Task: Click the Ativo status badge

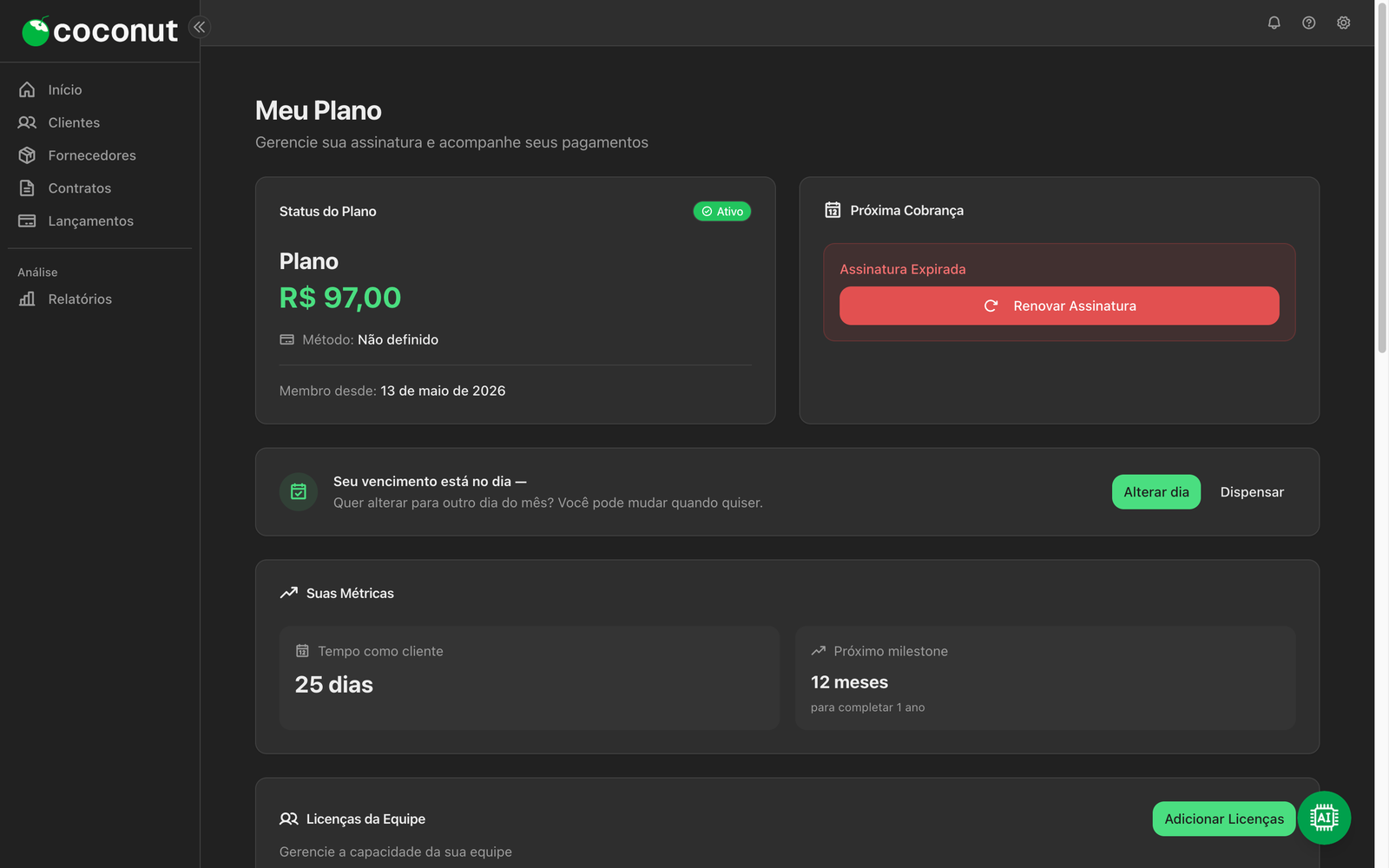Action: (722, 212)
